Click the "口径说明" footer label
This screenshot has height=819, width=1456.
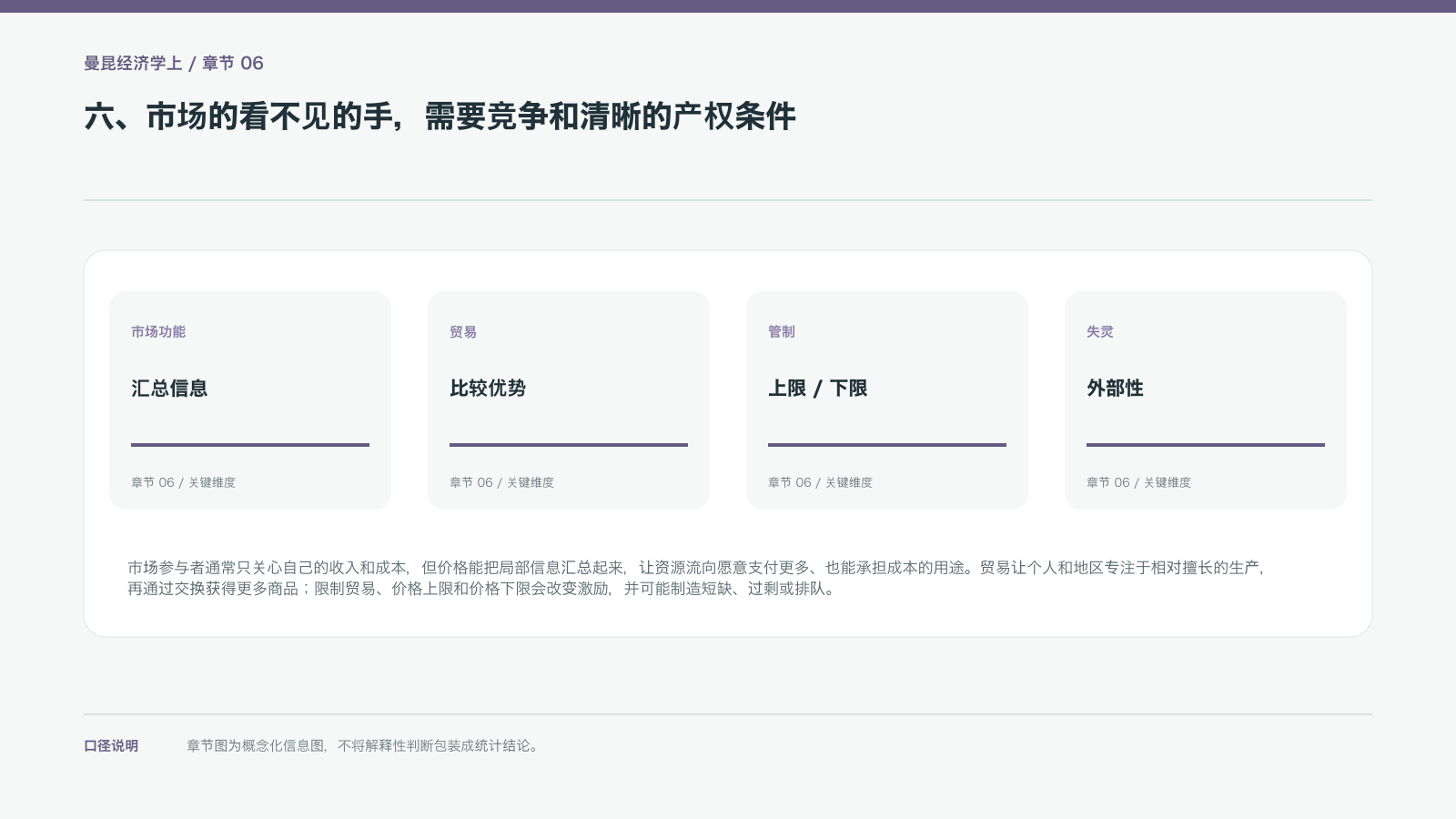(x=111, y=746)
